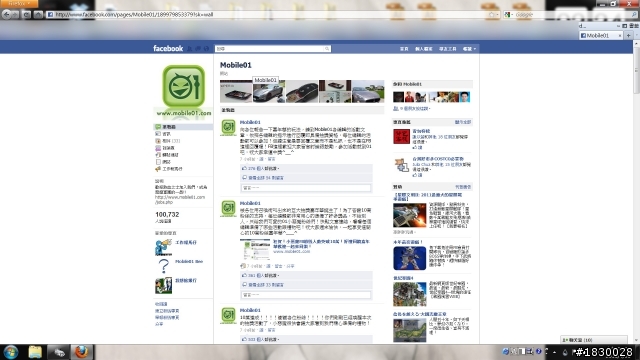Open the Gundam robot sponsored ad image

pyautogui.click(x=409, y=258)
